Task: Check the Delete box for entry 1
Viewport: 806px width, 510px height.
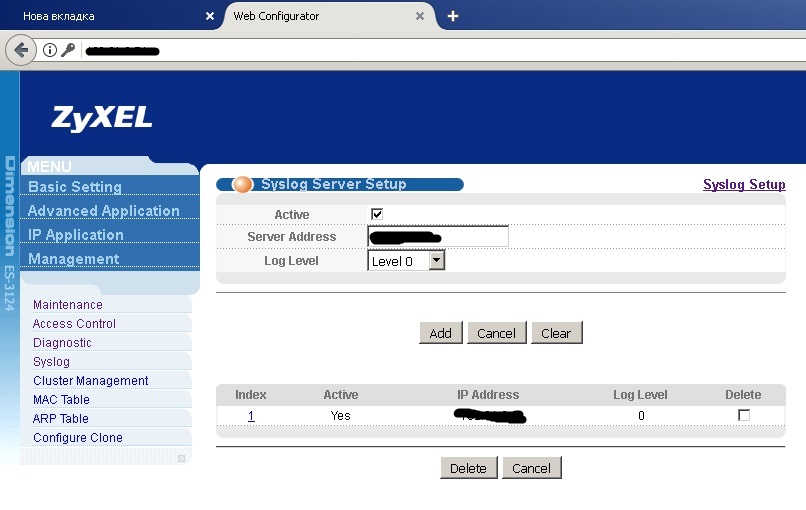Action: (x=743, y=415)
